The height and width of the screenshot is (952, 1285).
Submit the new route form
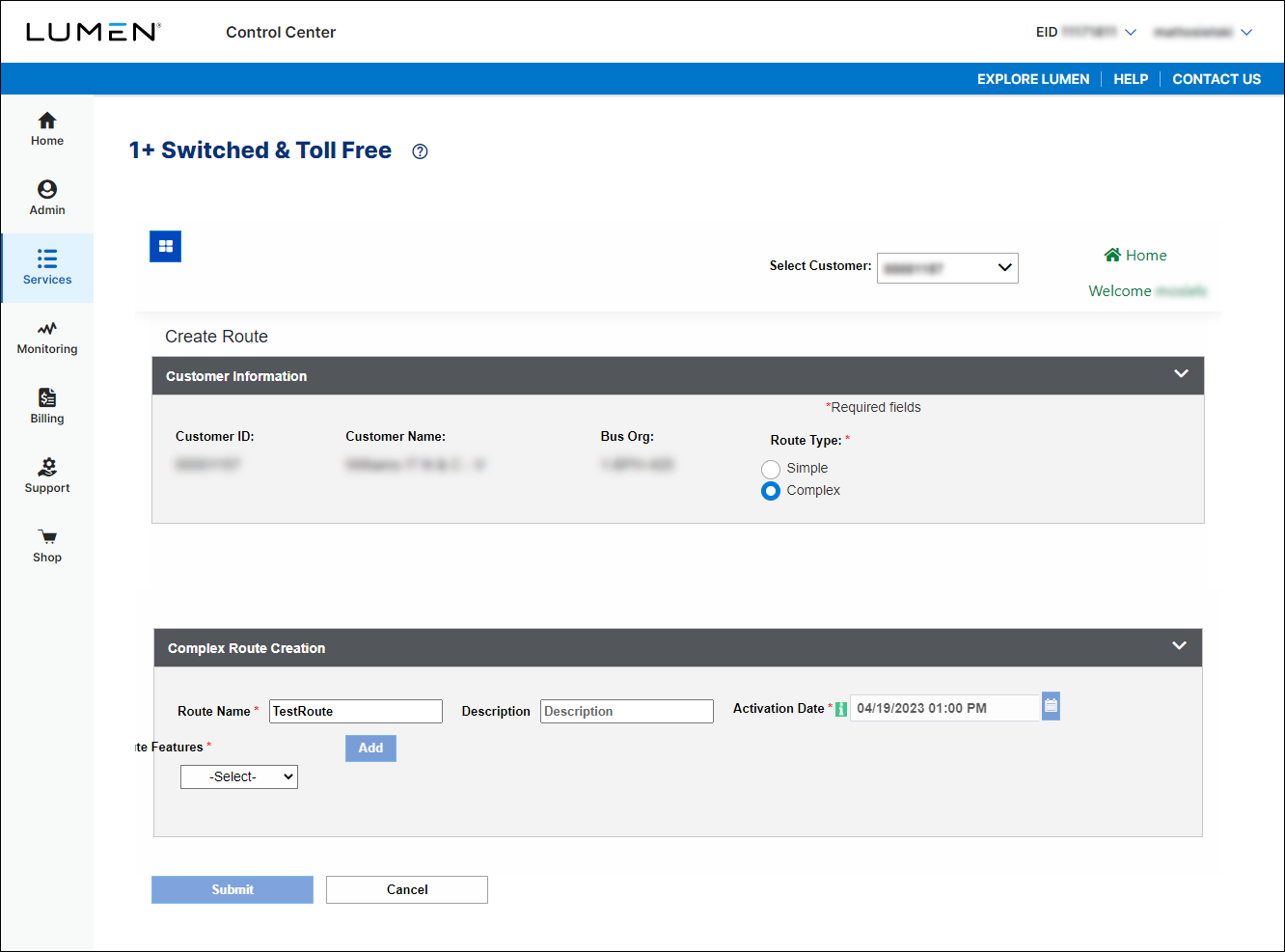pos(232,889)
